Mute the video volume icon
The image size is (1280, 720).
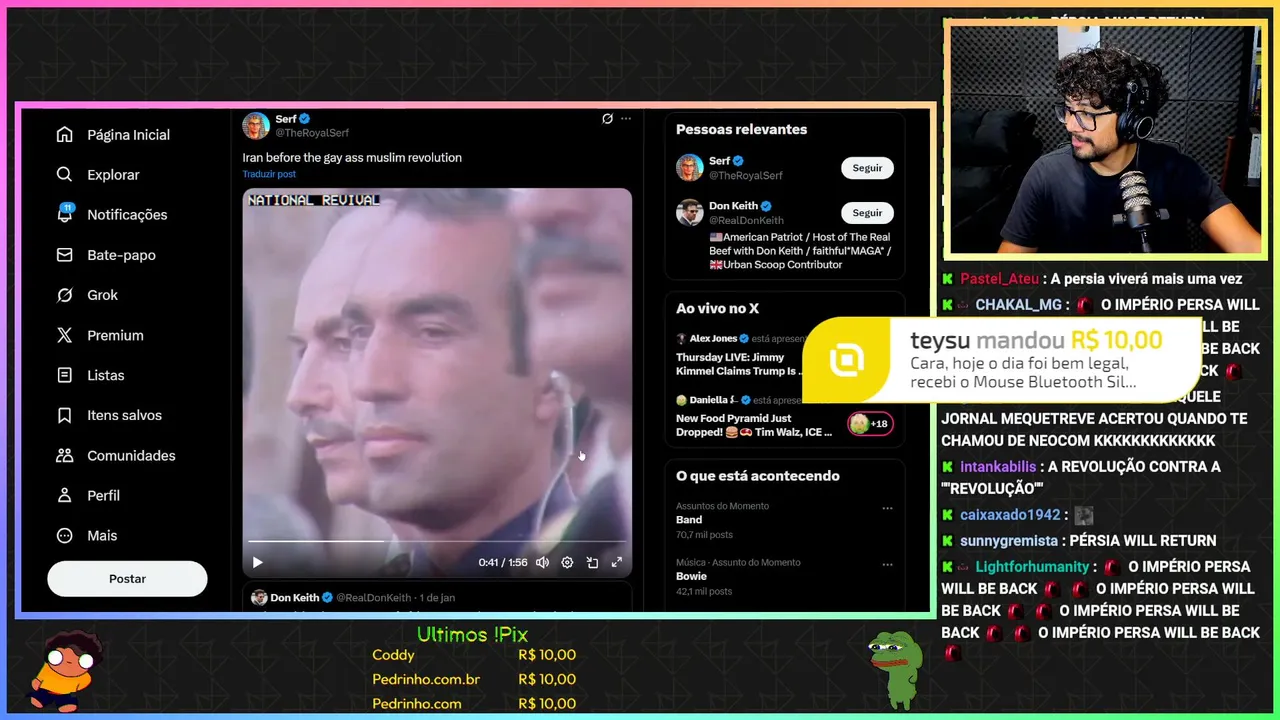point(542,563)
